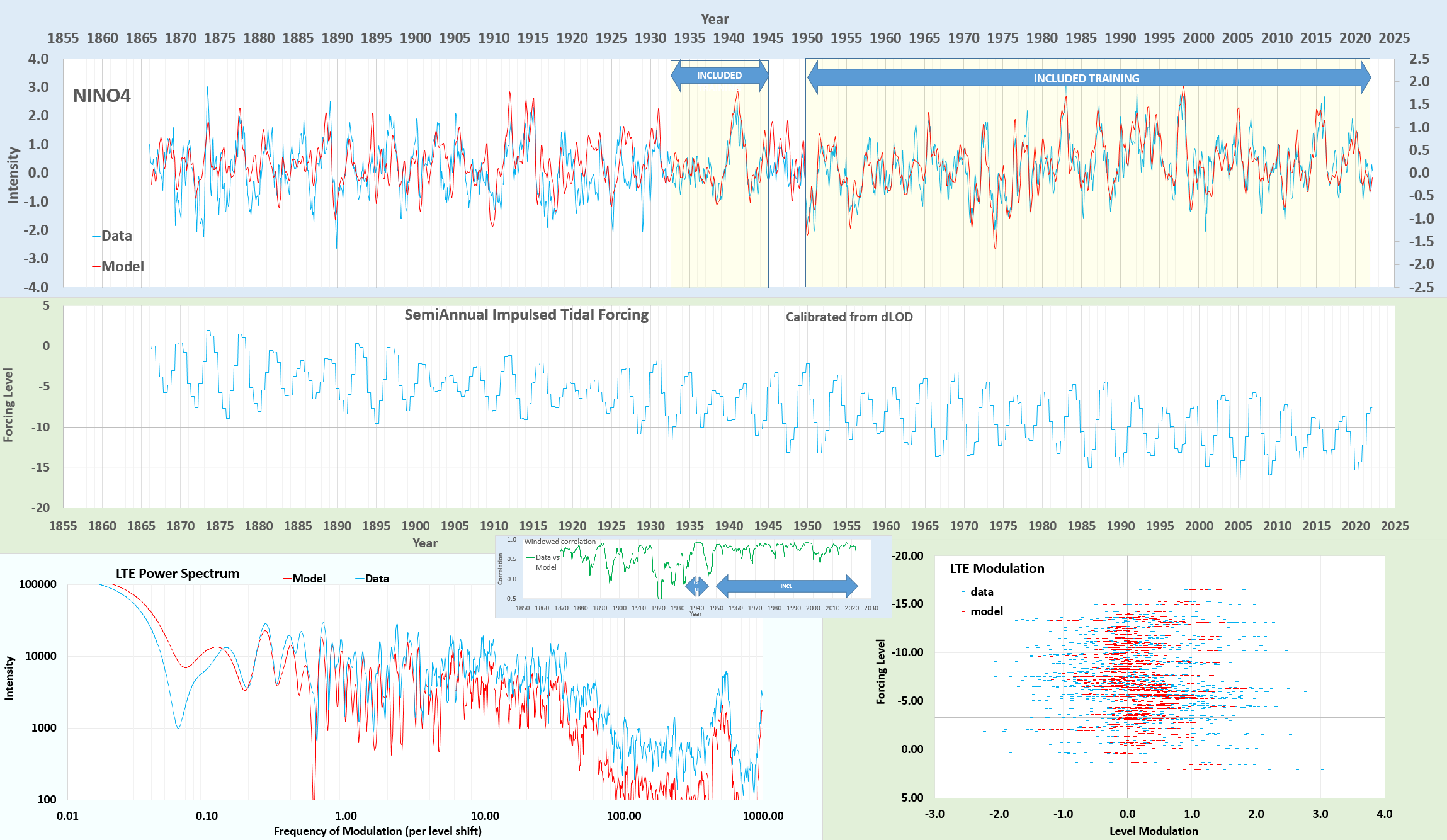
Task: Select the blue Data legend in the power spectrum
Action: tap(376, 579)
